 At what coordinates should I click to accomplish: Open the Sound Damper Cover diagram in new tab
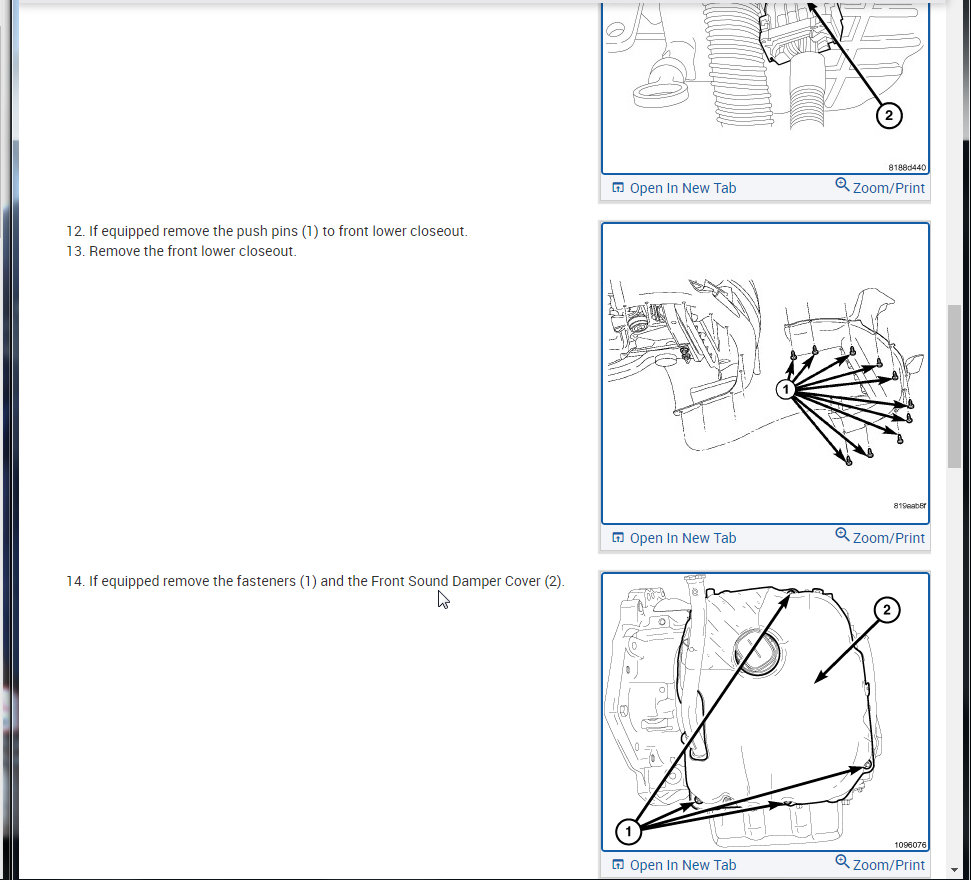pos(674,865)
